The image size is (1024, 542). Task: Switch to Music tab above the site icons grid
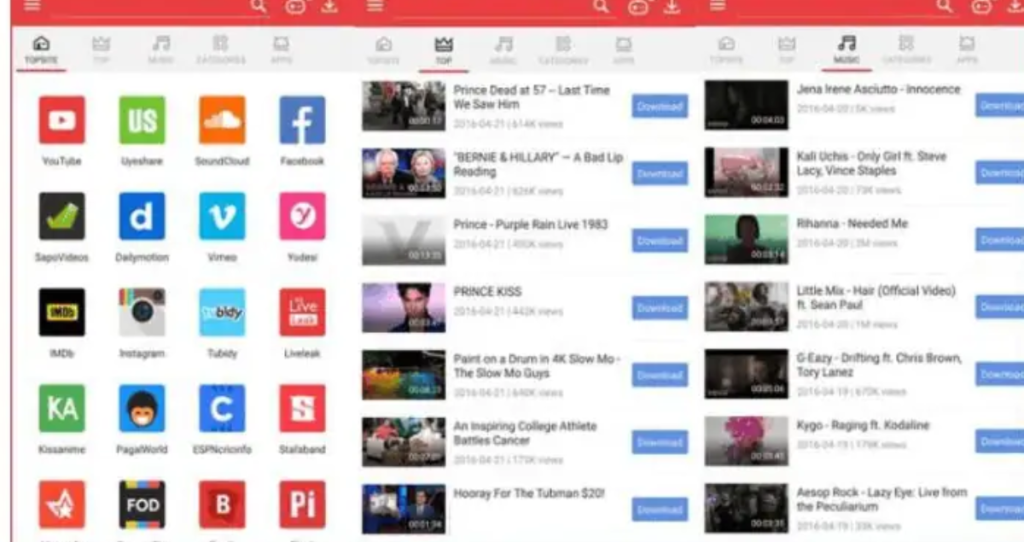(161, 50)
